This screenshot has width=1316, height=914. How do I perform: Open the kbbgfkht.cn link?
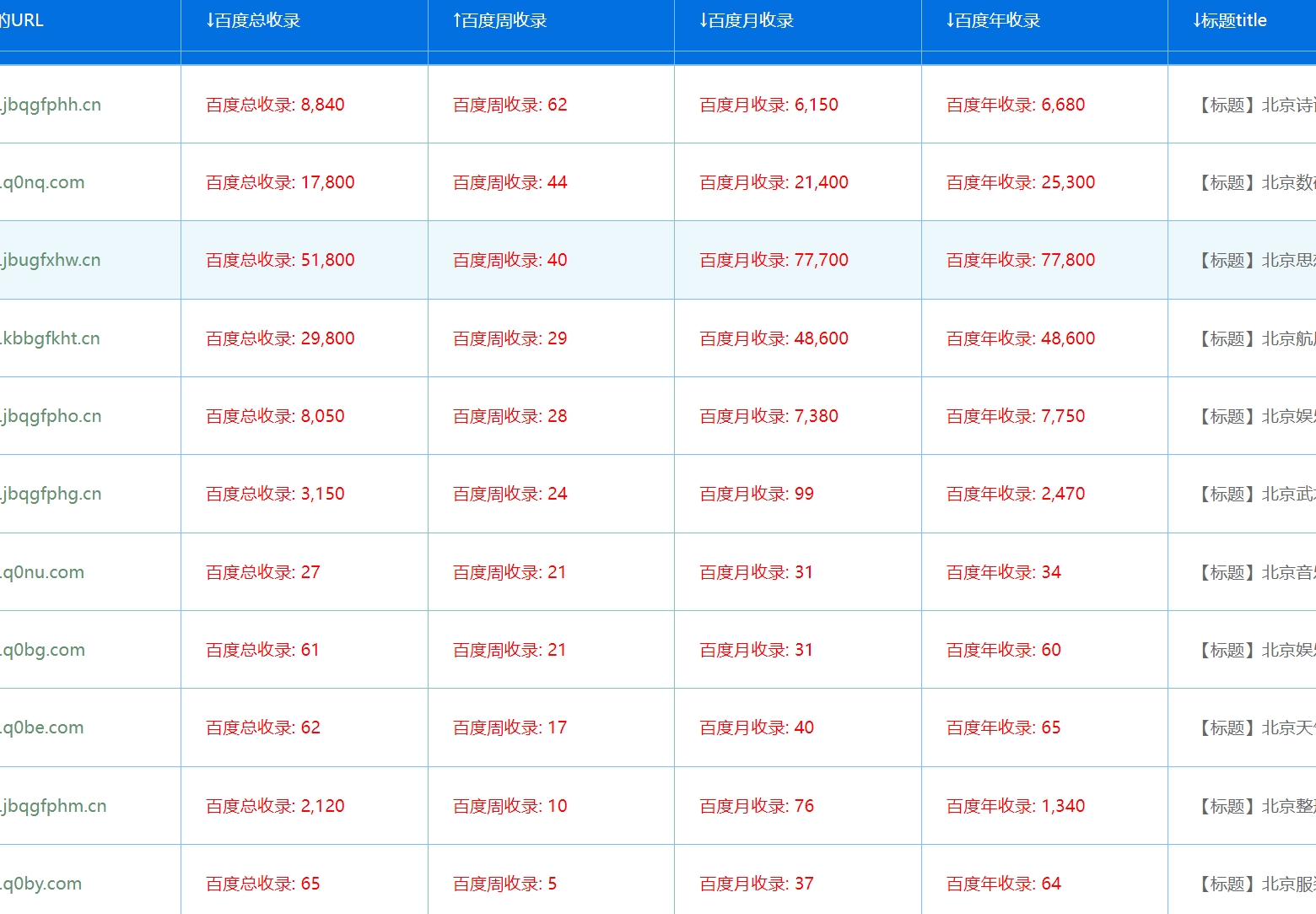point(51,338)
